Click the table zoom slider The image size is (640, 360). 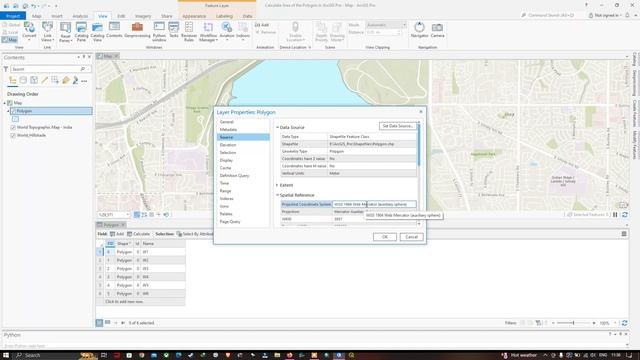[x=573, y=323]
